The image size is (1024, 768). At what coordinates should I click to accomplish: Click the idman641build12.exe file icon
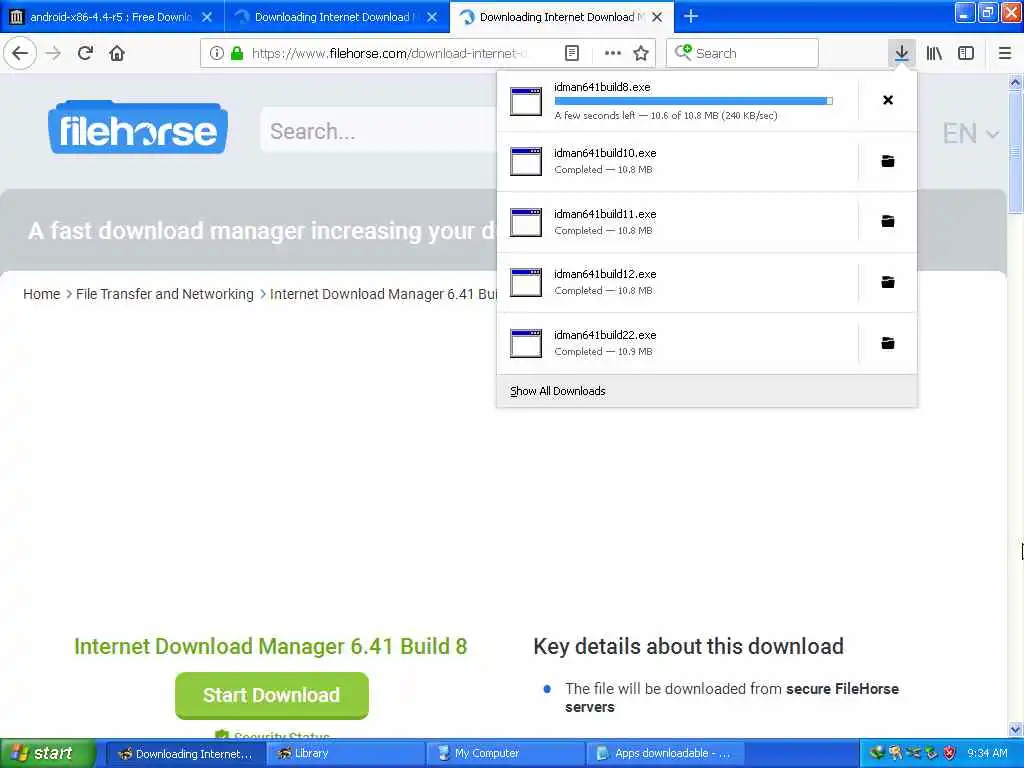click(x=526, y=282)
